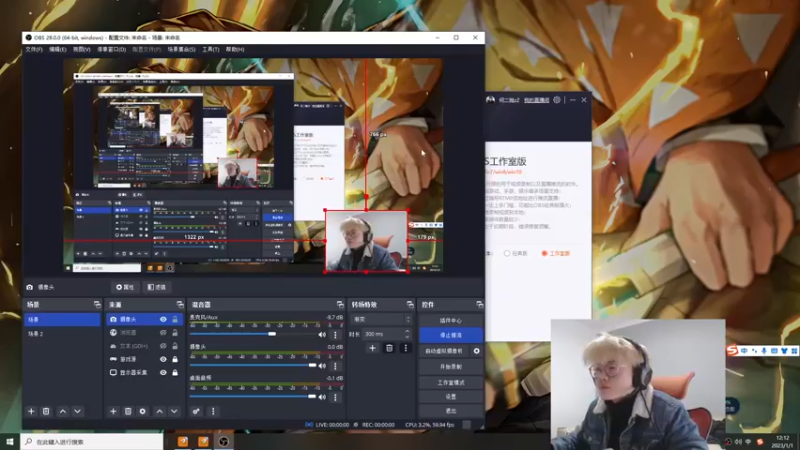Select 工作室版 radio button in side window

(544, 253)
